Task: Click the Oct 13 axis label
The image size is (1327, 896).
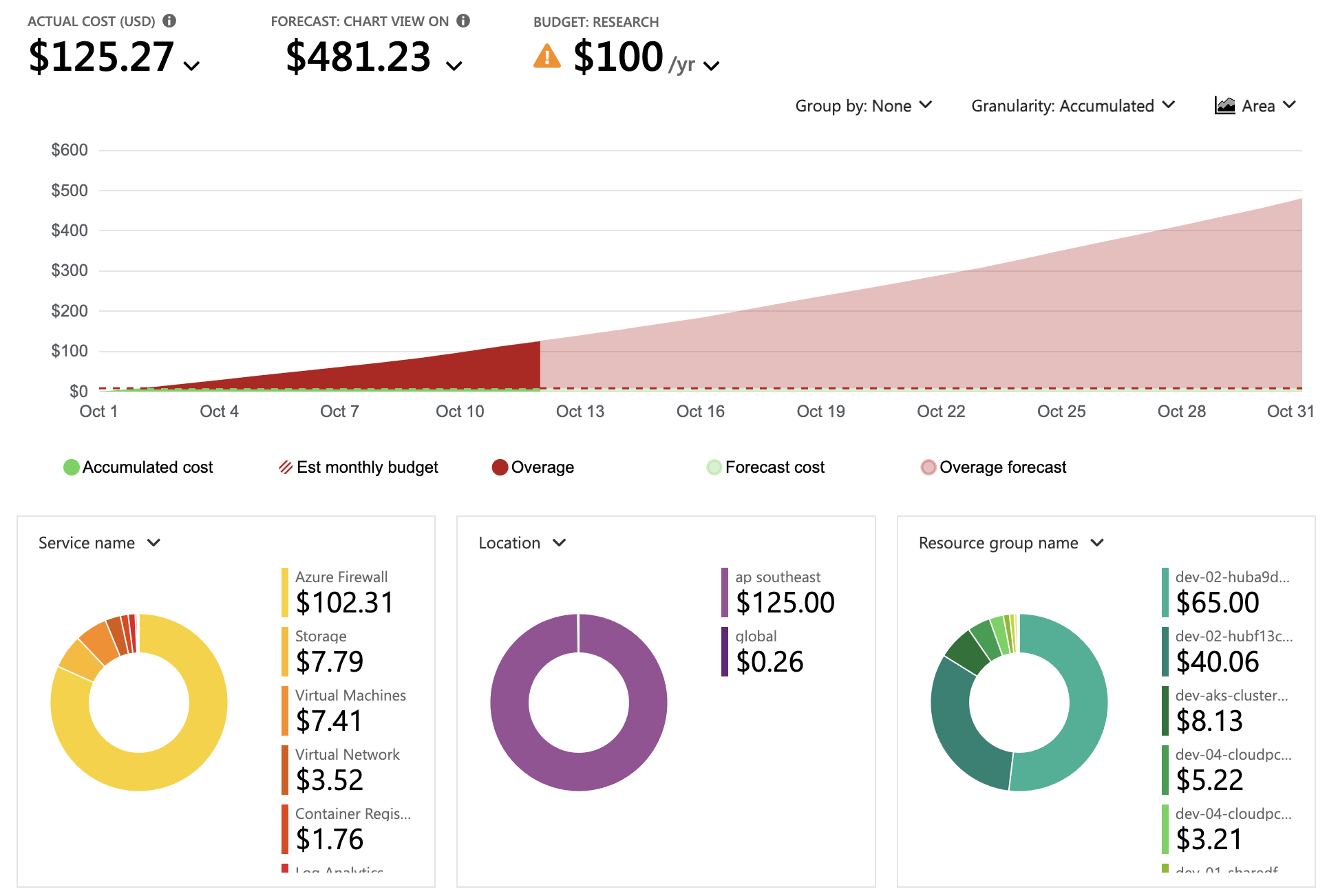Action: (580, 412)
